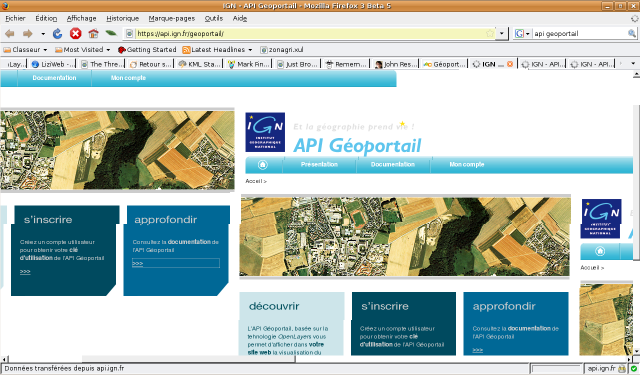
Task: Expand the Most Visited bookmarks folder
Action: point(83,49)
